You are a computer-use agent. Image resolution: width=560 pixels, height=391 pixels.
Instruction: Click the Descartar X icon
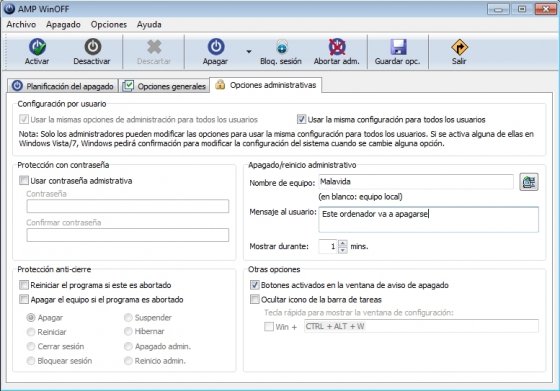pyautogui.click(x=154, y=47)
